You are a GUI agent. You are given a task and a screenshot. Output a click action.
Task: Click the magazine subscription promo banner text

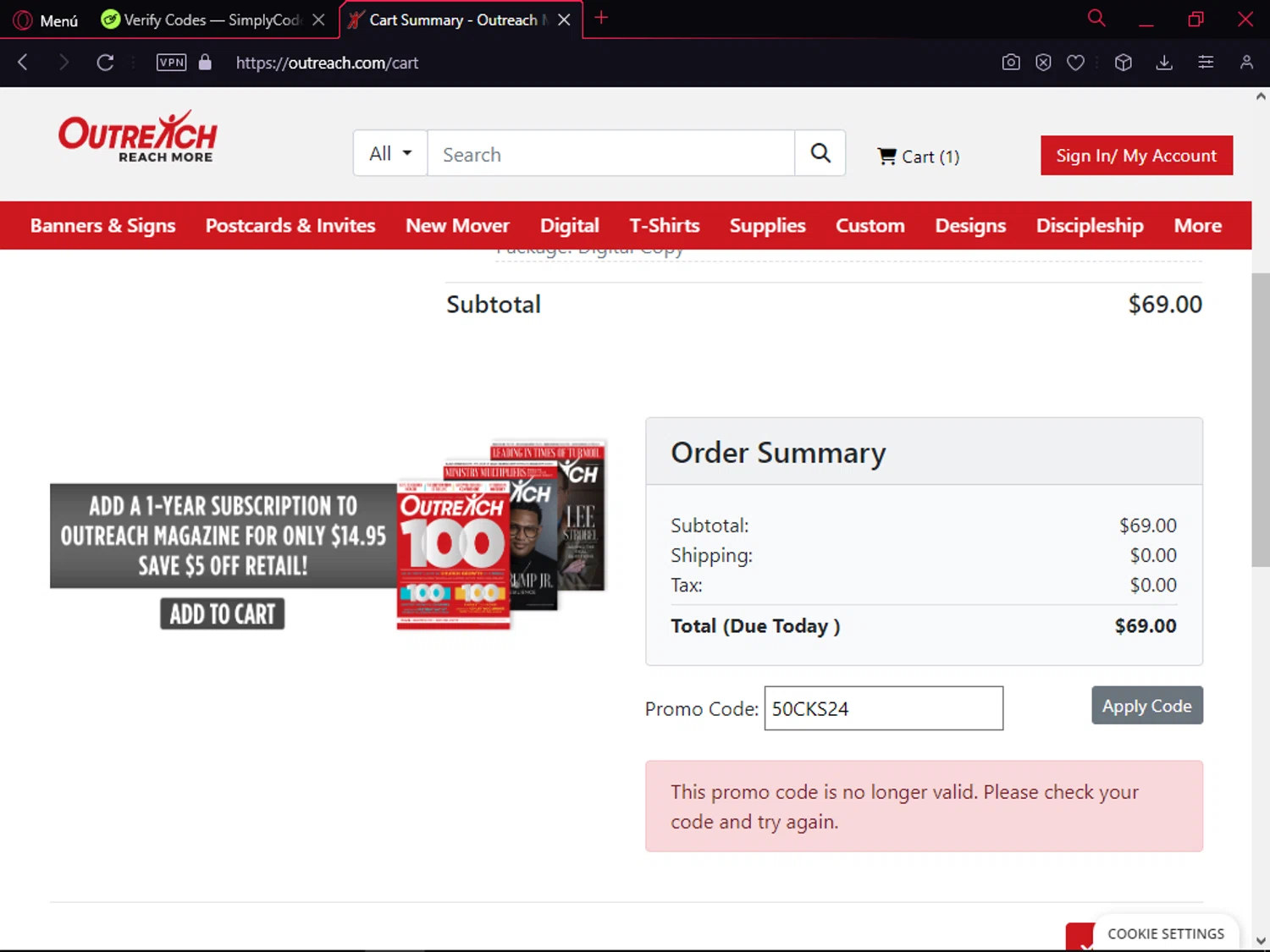223,536
